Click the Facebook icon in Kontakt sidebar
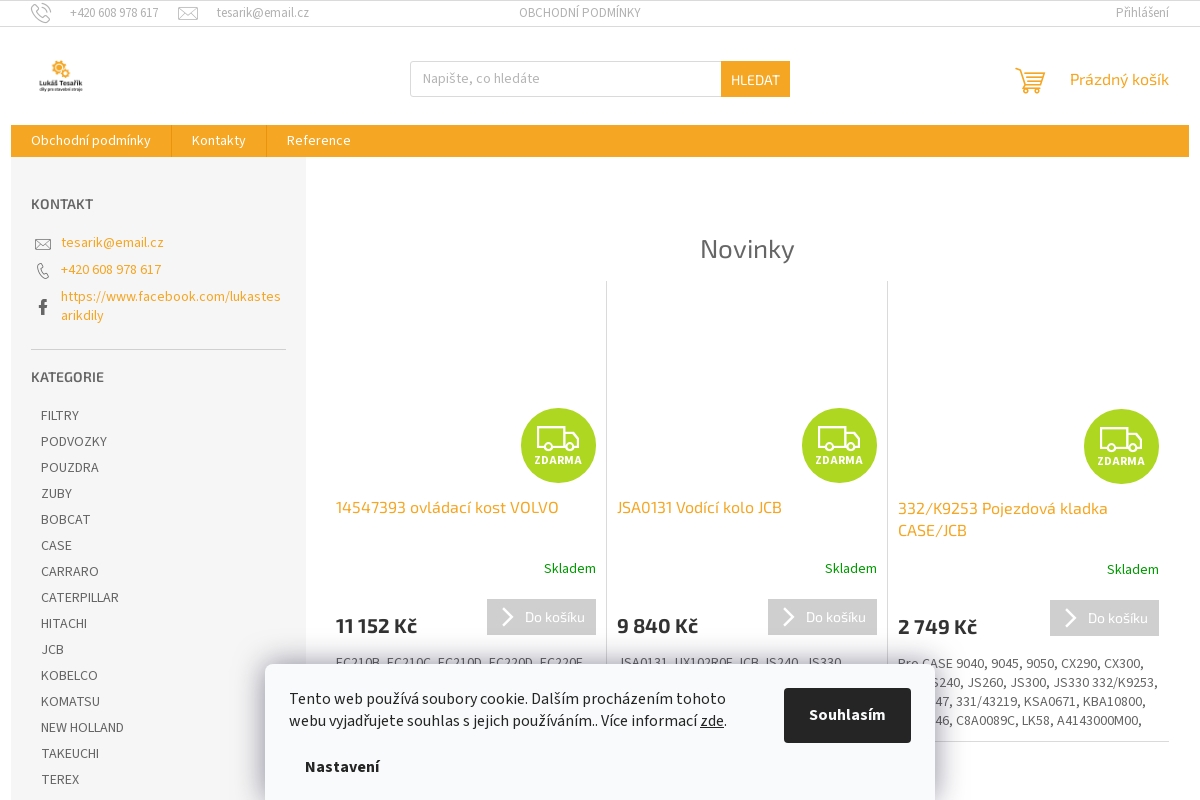Screen dimensions: 1200x800 43,307
